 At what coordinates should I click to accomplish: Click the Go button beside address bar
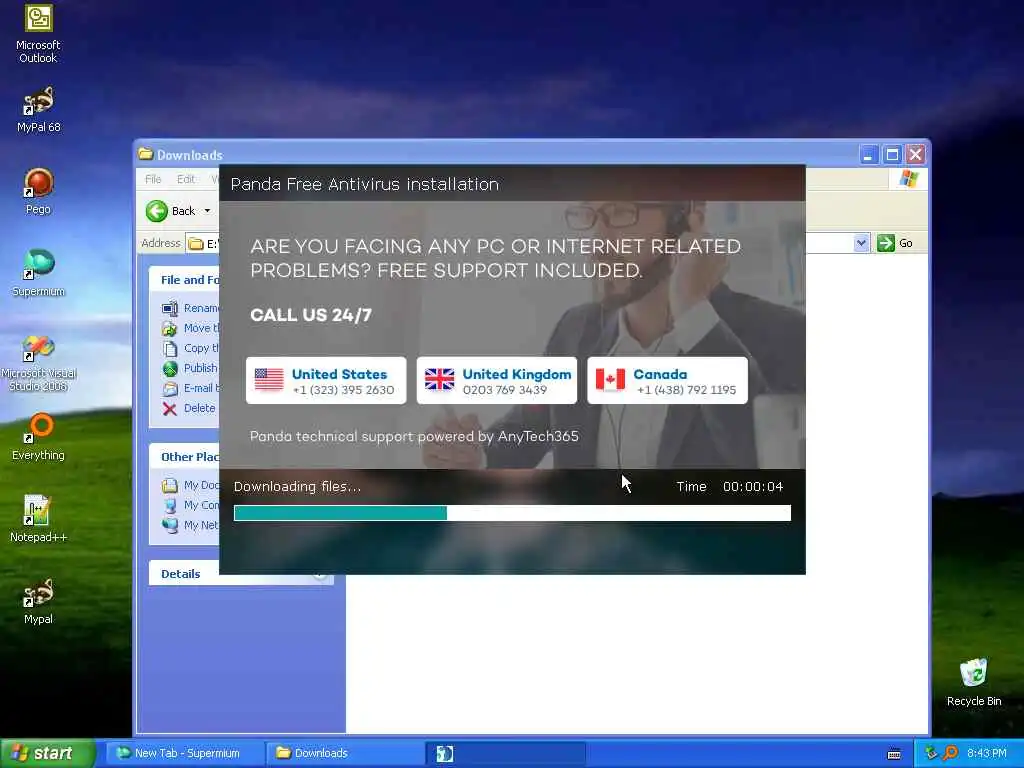[895, 243]
